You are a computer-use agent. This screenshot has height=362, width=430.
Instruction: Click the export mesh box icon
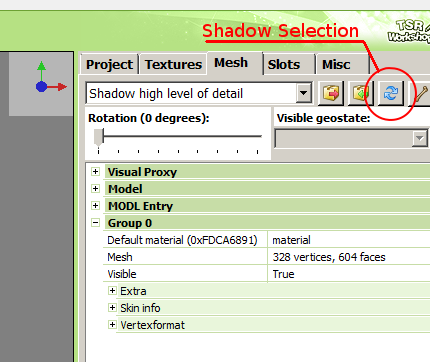pos(331,93)
